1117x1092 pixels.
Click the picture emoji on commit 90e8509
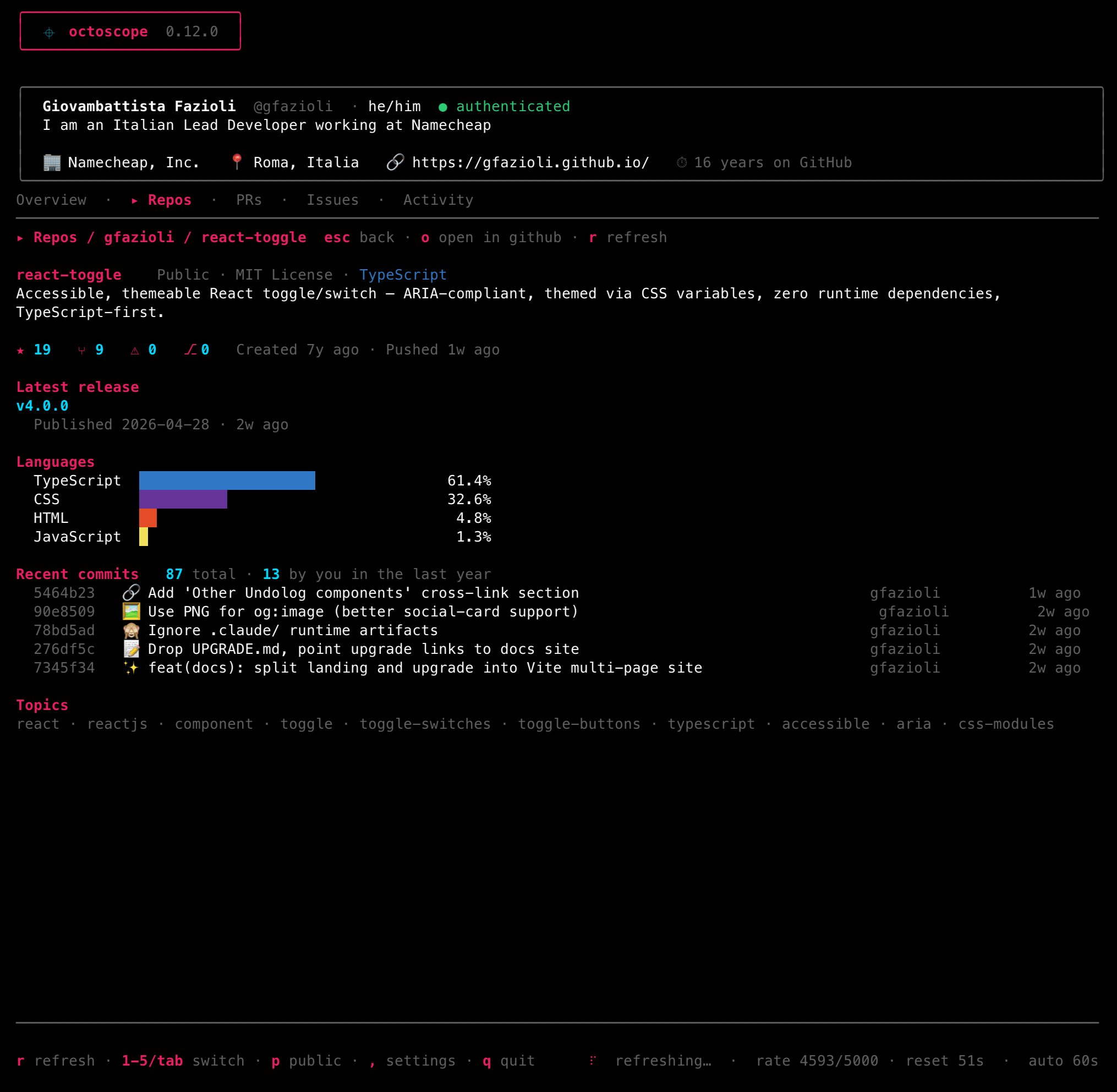tap(132, 611)
